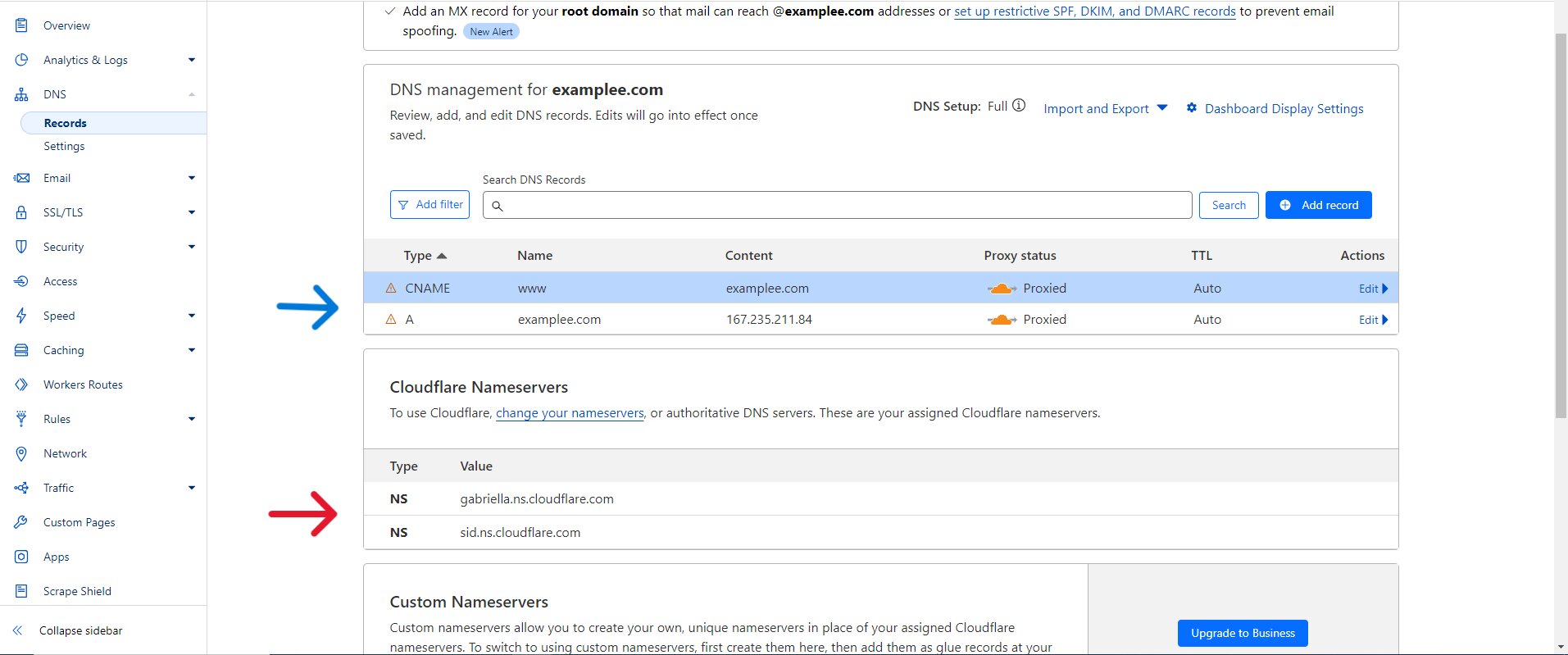The height and width of the screenshot is (655, 1568).
Task: Select the sid.ns.cloudflare.com nameserver value
Action: click(520, 532)
